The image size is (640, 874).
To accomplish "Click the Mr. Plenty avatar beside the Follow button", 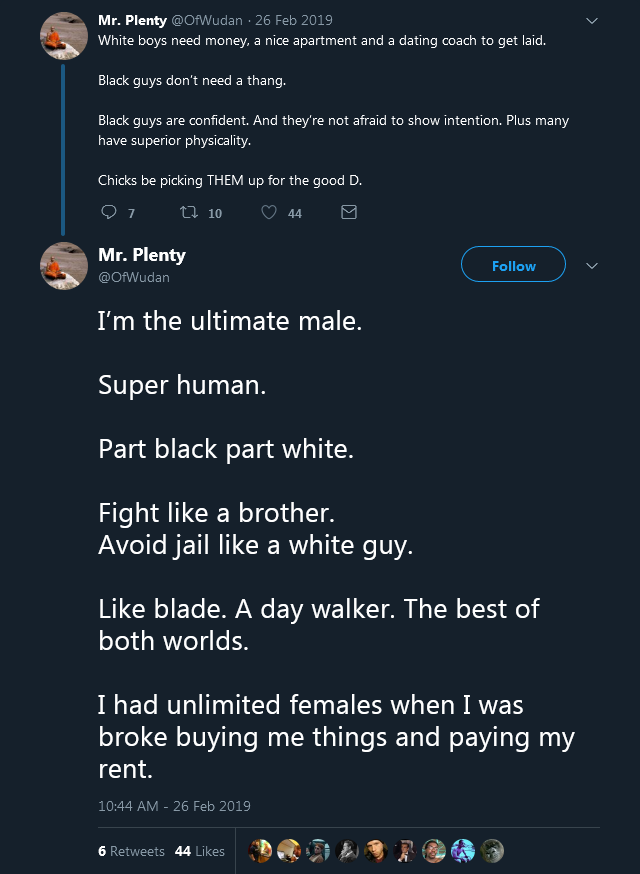I will pos(64,265).
